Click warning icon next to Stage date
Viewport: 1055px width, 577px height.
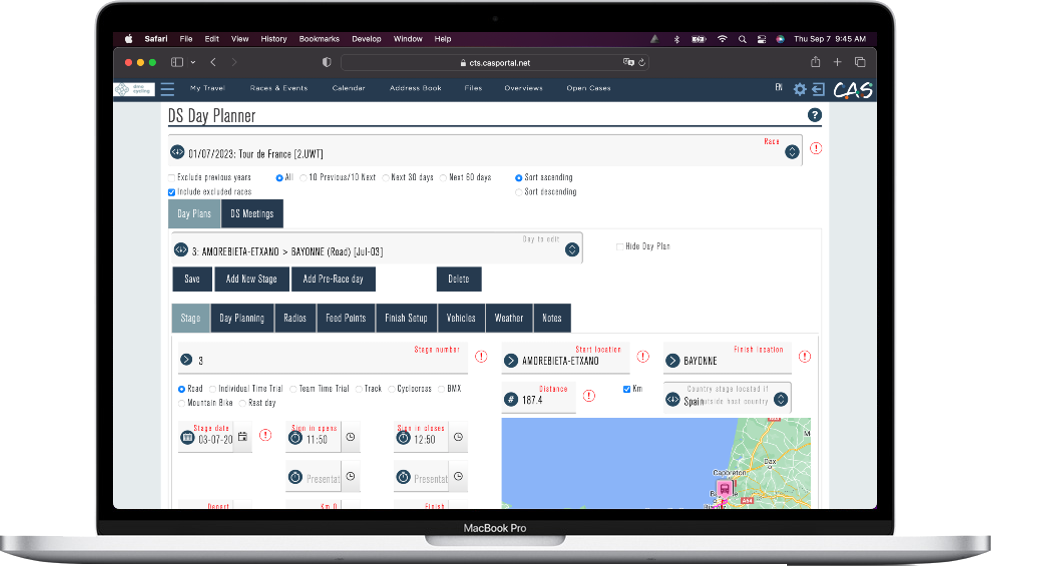pos(265,435)
